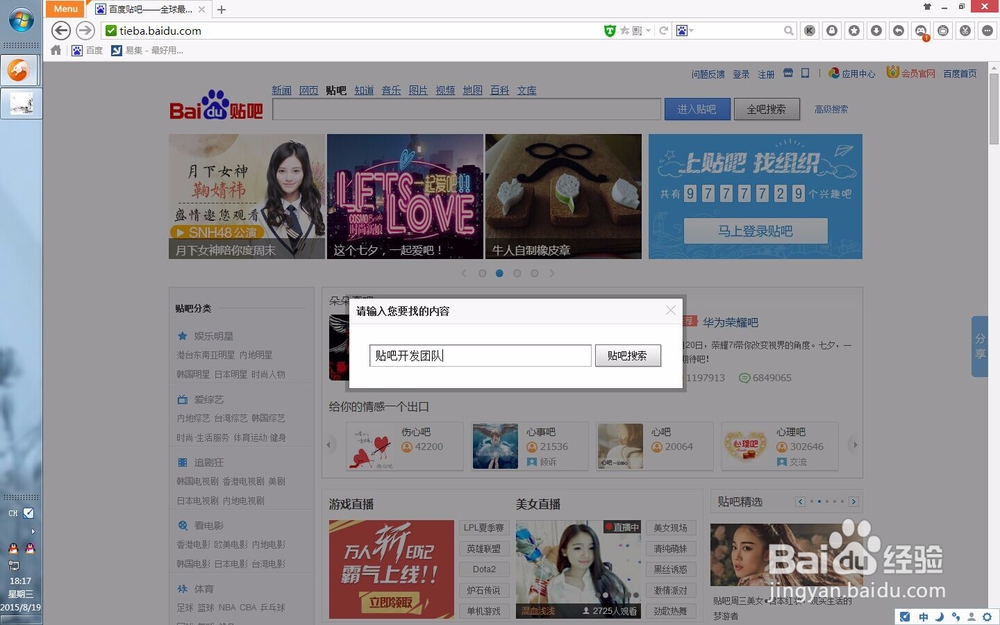1000x625 pixels.
Task: Open the 新闻 navigation link
Action: pos(281,91)
